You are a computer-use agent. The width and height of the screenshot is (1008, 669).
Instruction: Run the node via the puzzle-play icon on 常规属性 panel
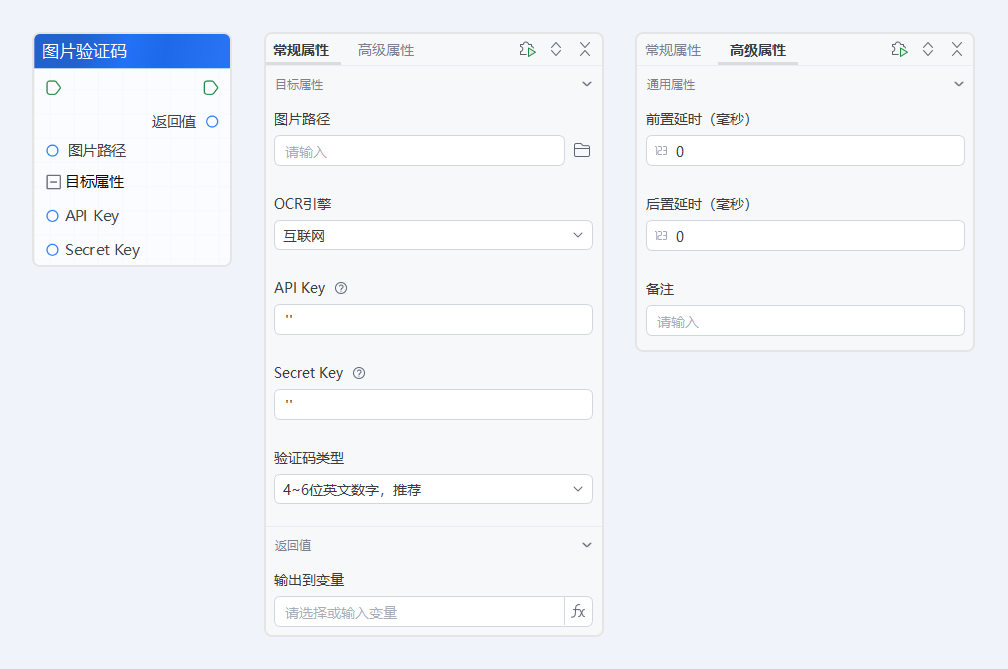pos(527,49)
